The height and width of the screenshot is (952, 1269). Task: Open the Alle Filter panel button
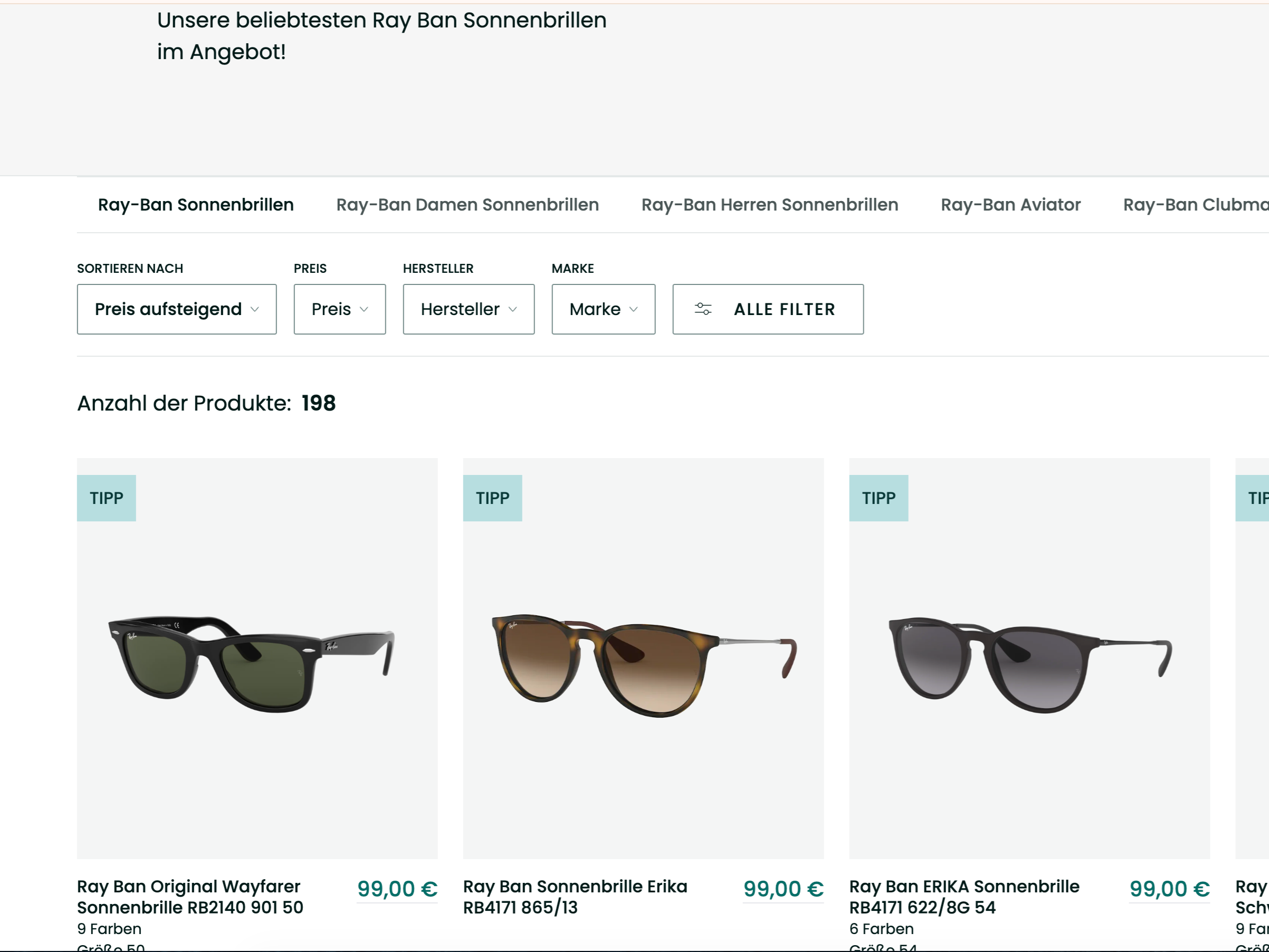pos(768,309)
